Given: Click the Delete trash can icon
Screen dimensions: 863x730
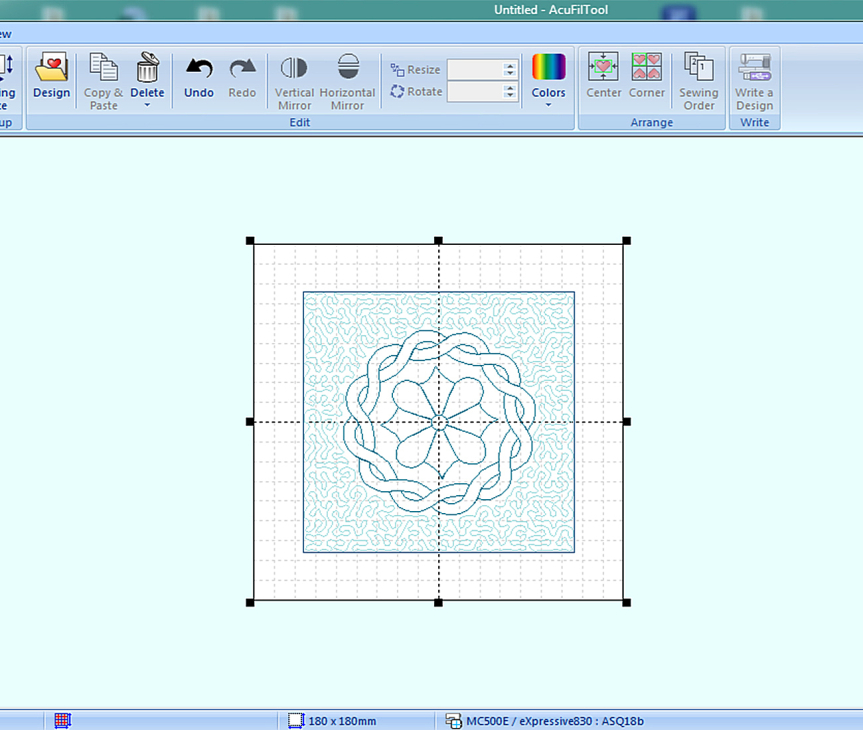Looking at the screenshot, I should [147, 68].
